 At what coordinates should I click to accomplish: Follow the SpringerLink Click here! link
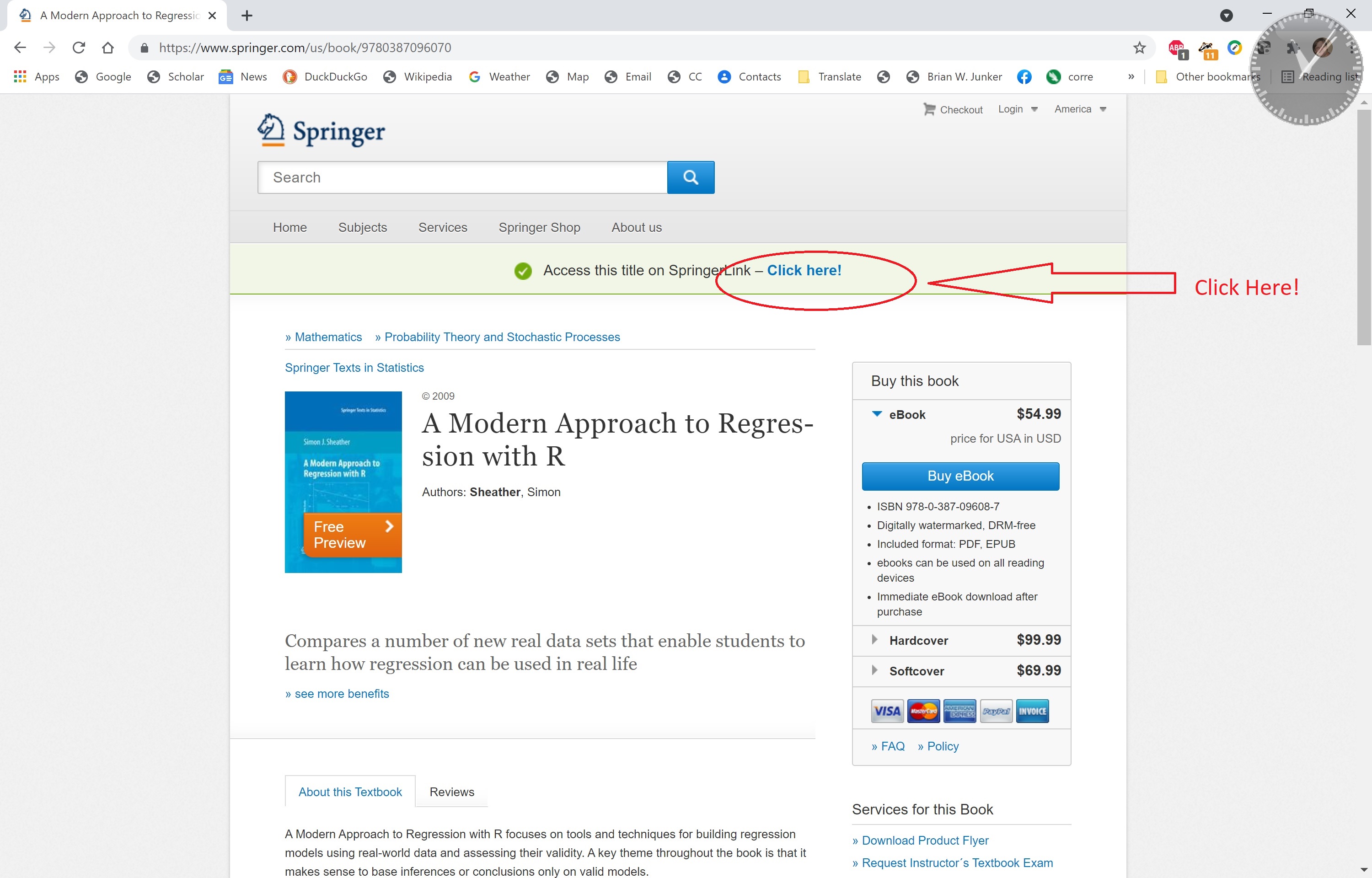[x=804, y=270]
